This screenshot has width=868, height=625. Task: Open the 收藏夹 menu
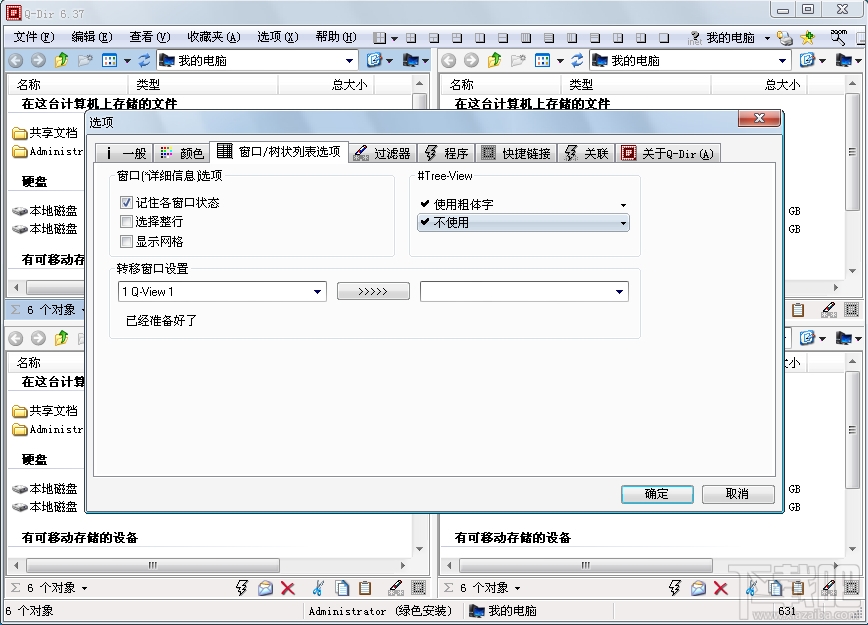tap(213, 37)
